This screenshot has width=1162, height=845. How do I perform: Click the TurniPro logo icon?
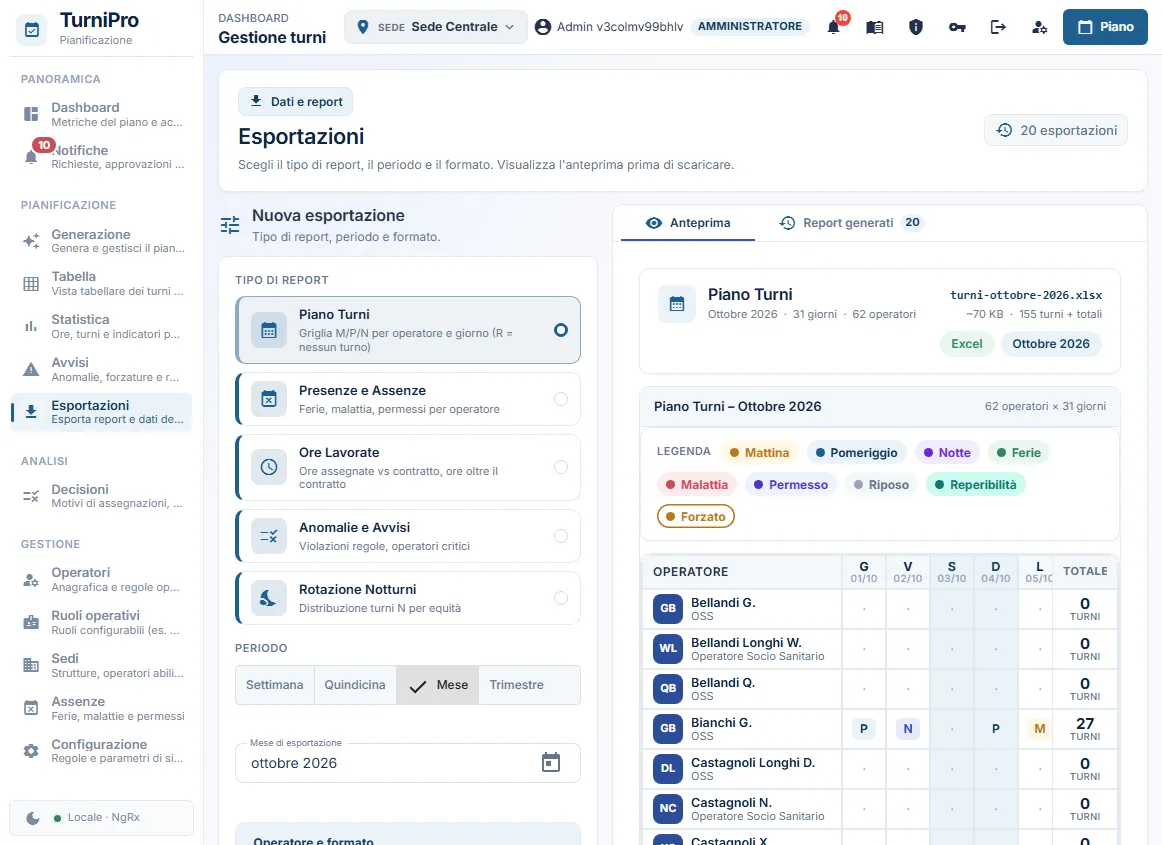(32, 30)
